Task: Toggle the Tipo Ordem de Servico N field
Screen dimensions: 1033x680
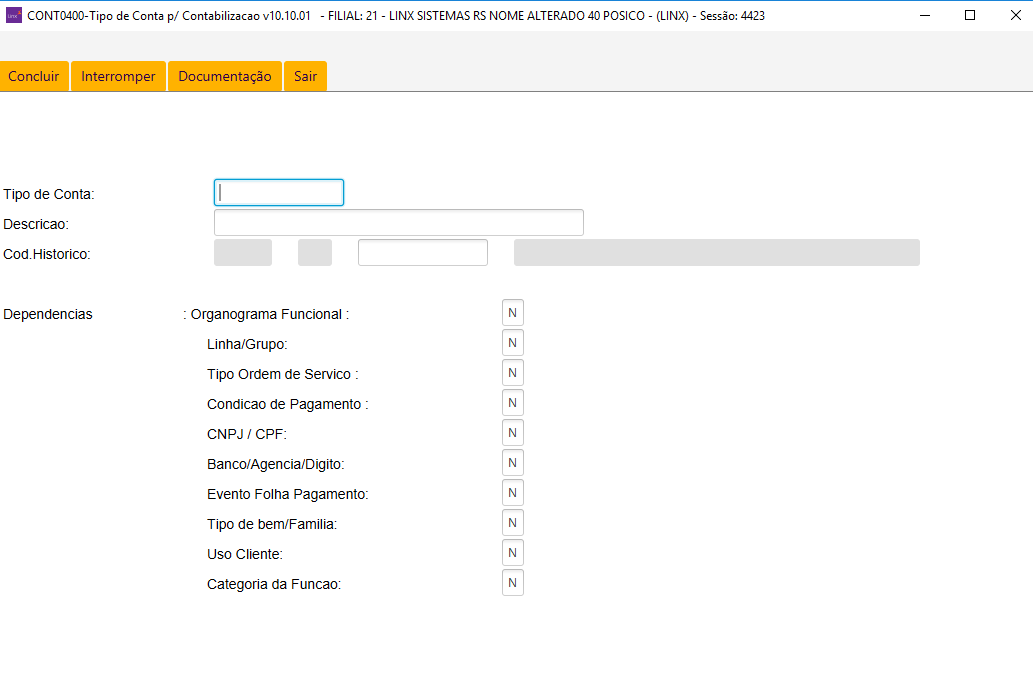Action: [x=513, y=373]
